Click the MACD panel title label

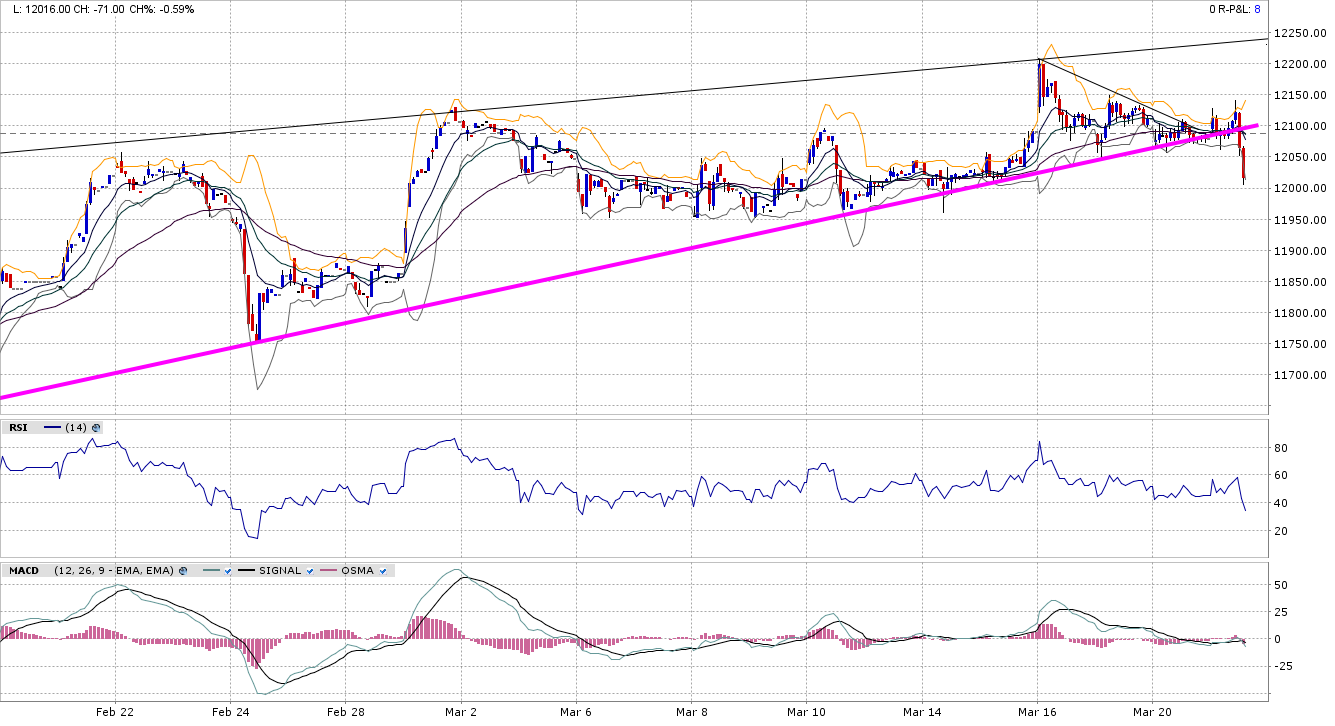click(x=23, y=571)
